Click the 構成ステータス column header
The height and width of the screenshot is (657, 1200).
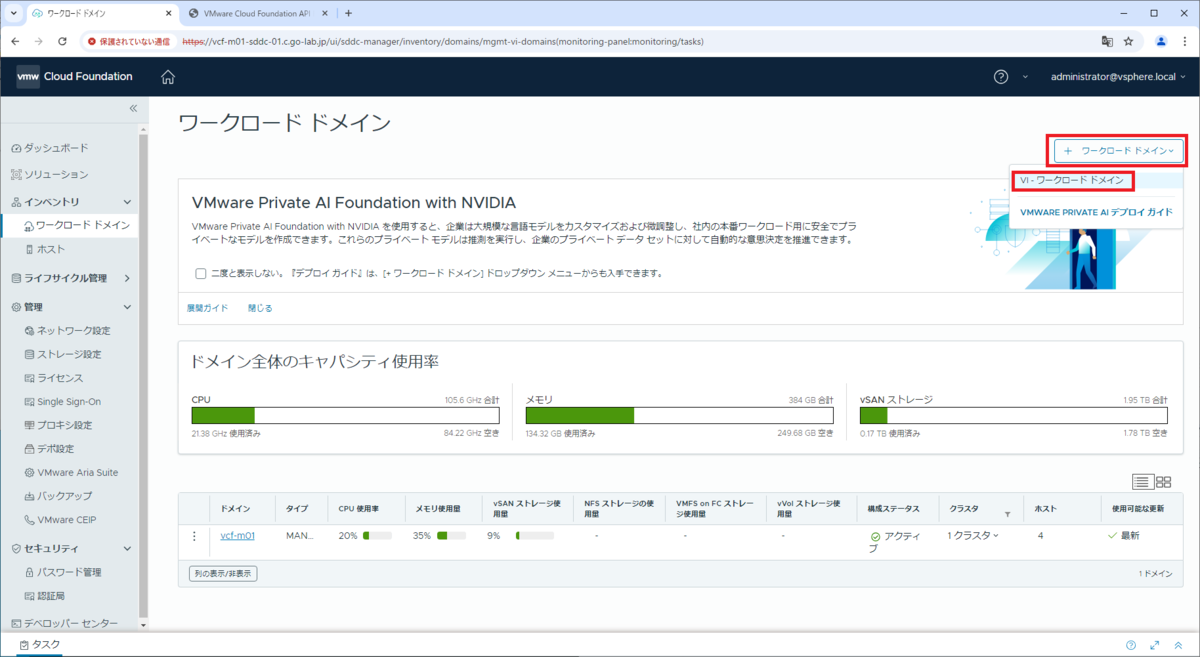coord(893,508)
